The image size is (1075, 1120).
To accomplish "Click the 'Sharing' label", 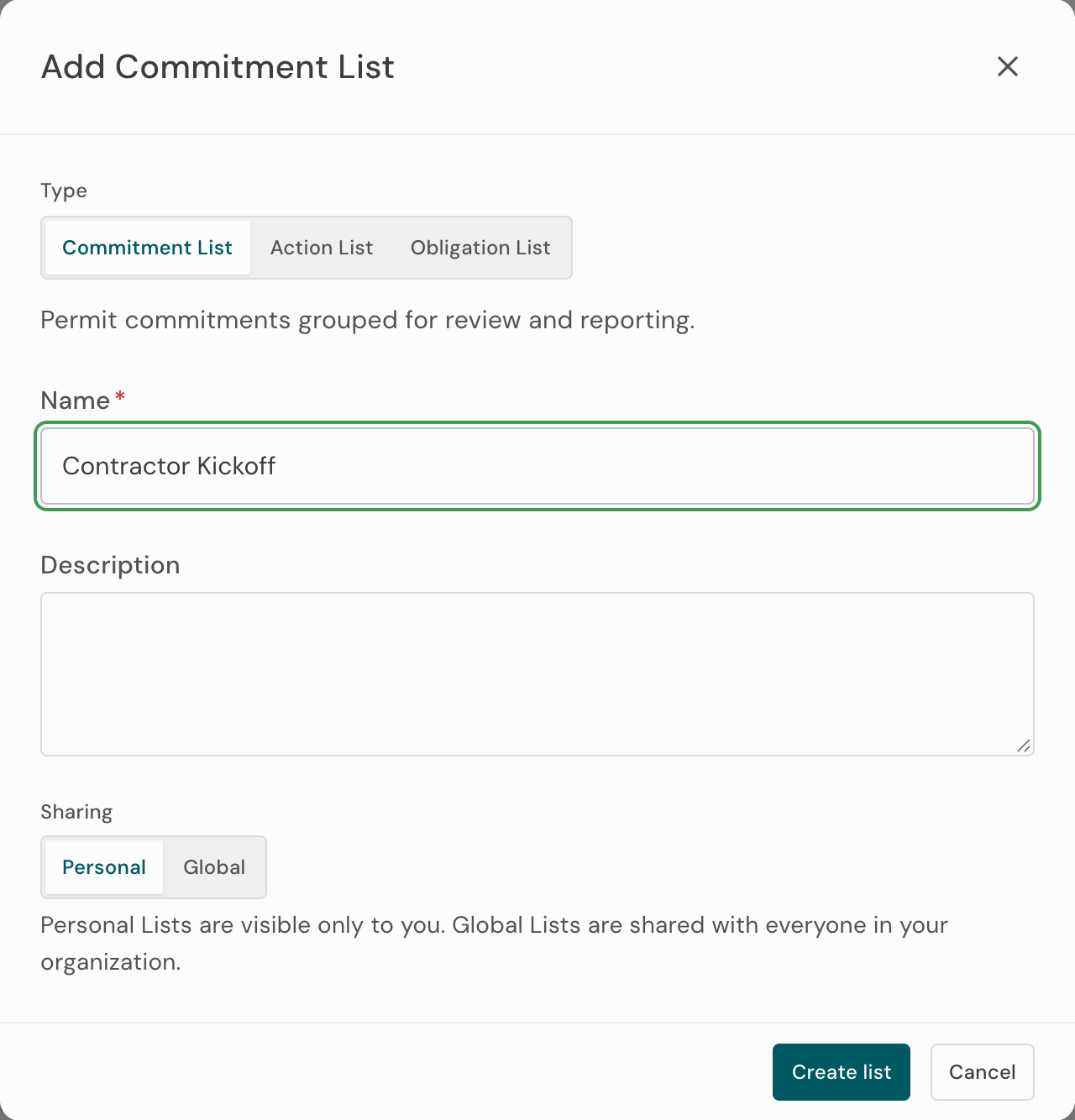I will (76, 812).
